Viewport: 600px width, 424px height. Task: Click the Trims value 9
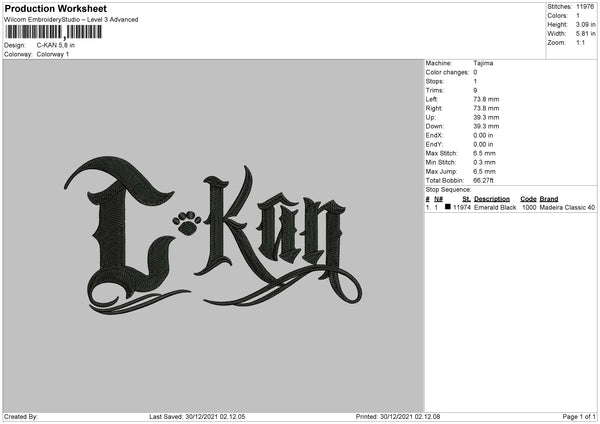(475, 90)
